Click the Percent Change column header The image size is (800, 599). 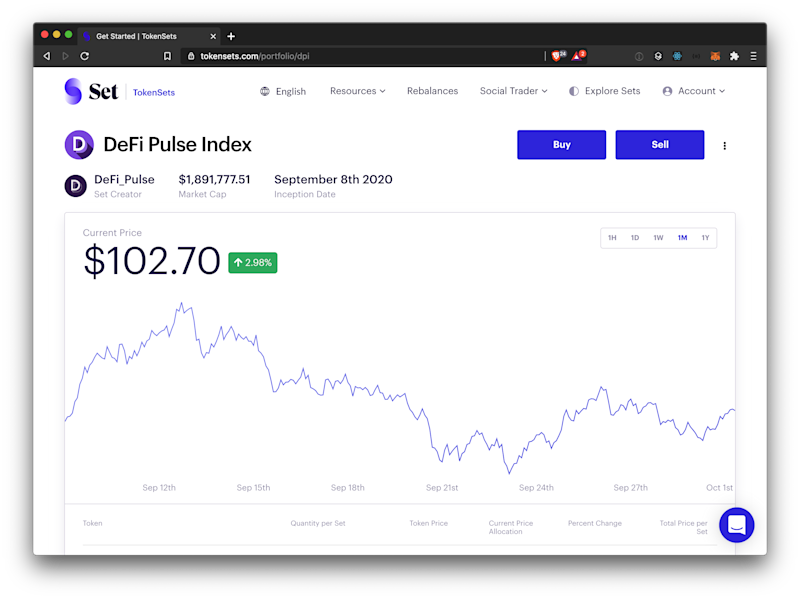594,523
